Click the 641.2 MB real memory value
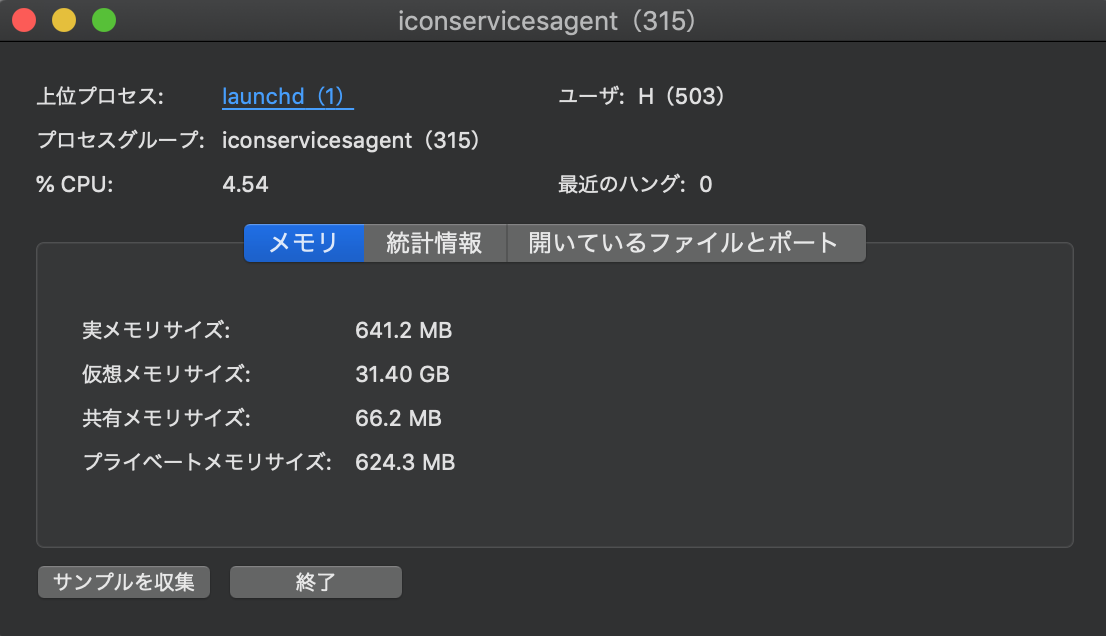The image size is (1106, 636). pos(403,330)
